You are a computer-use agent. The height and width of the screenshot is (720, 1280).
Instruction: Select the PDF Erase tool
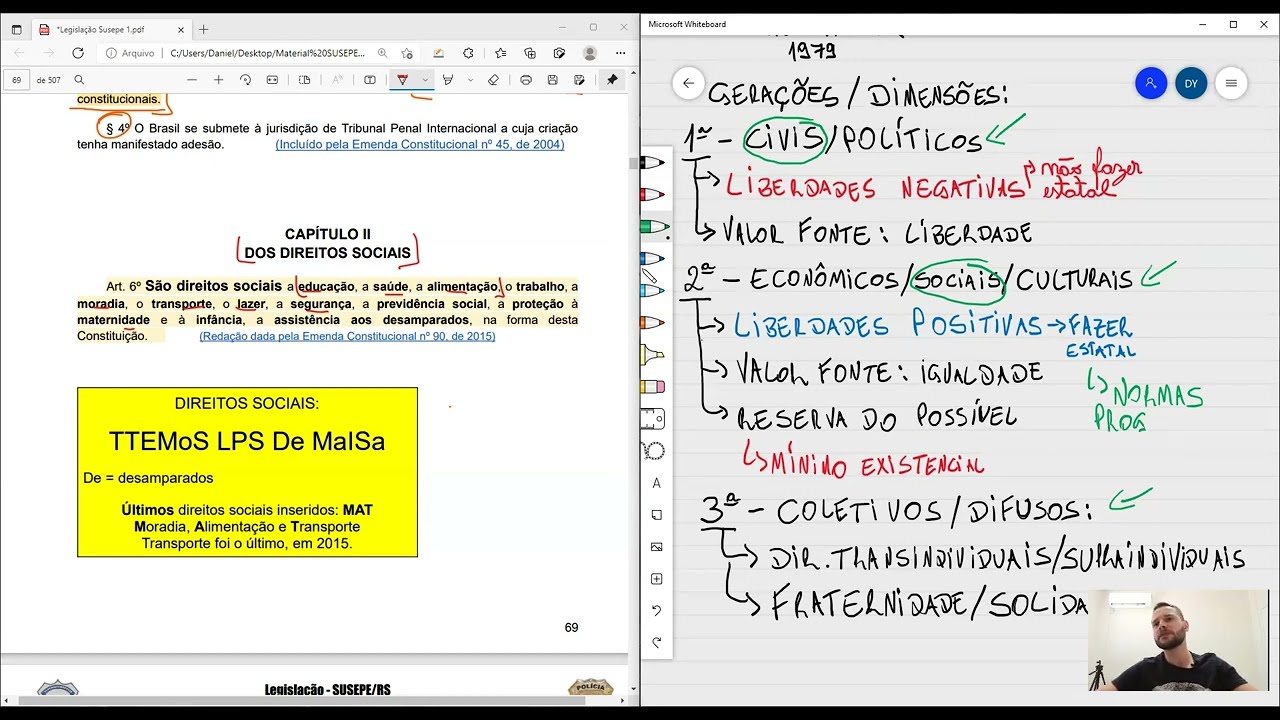493,80
